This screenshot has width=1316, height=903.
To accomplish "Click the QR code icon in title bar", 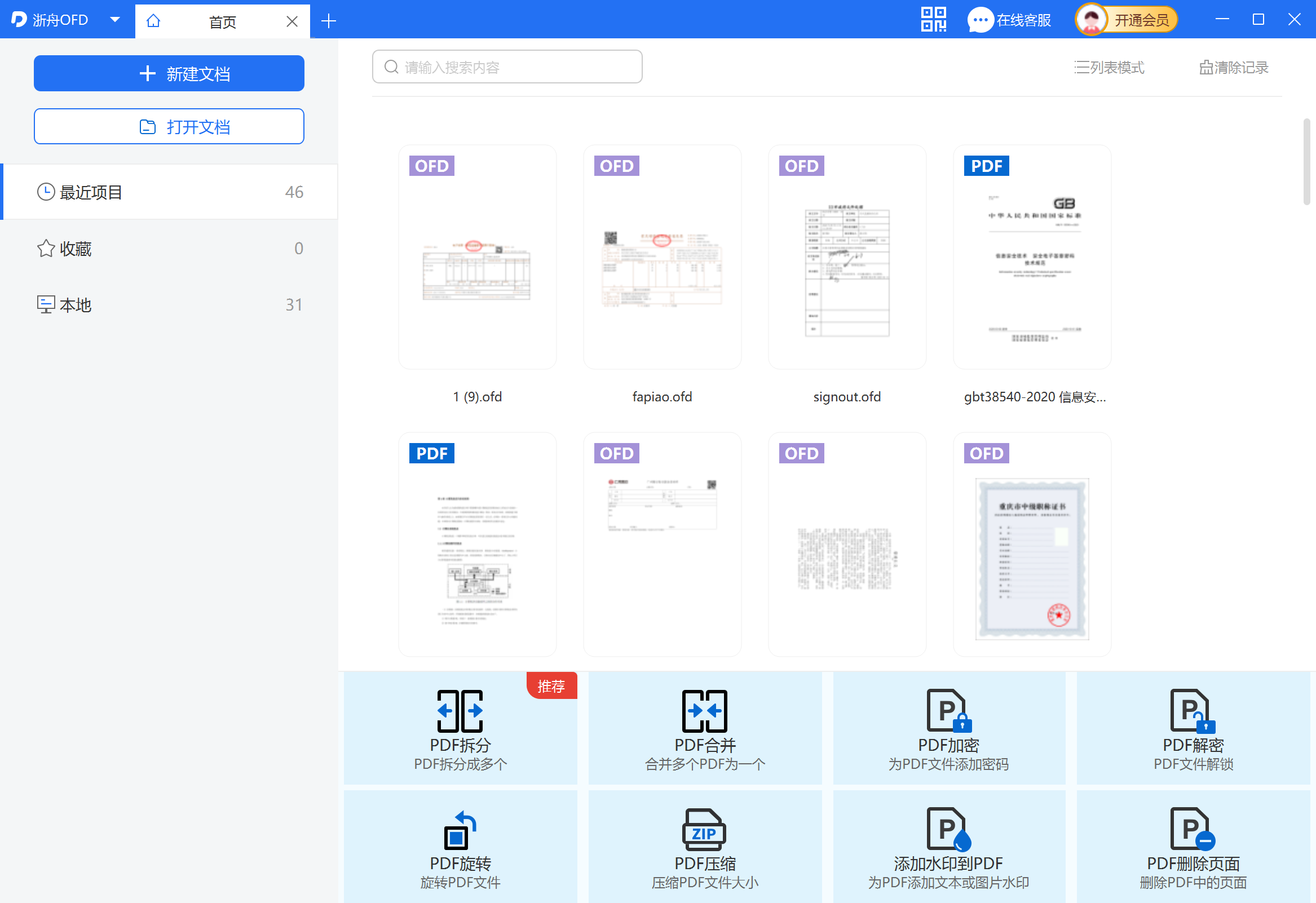I will click(933, 20).
